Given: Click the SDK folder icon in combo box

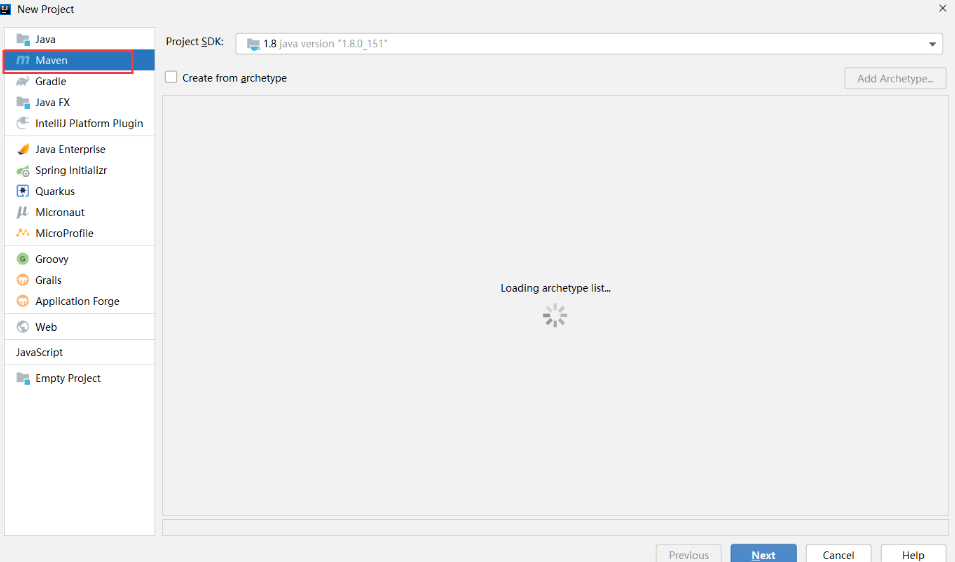Looking at the screenshot, I should (253, 44).
